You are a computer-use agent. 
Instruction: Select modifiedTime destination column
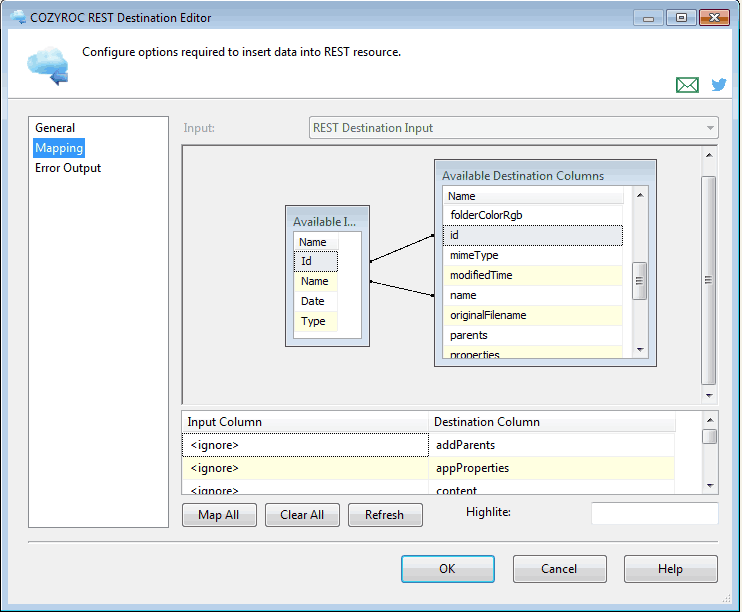point(533,275)
